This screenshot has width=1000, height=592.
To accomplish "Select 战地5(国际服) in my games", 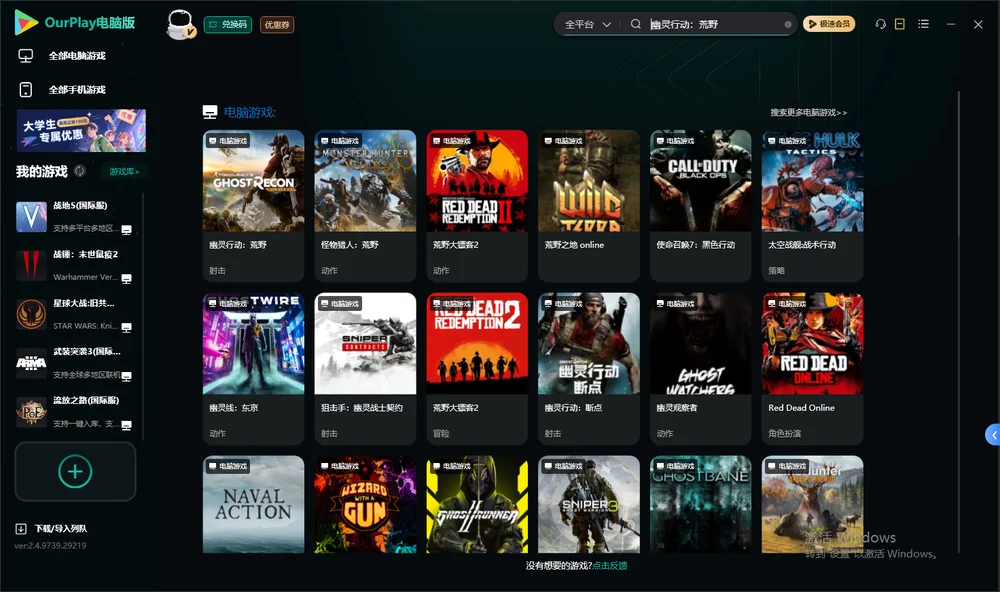I will click(x=76, y=216).
